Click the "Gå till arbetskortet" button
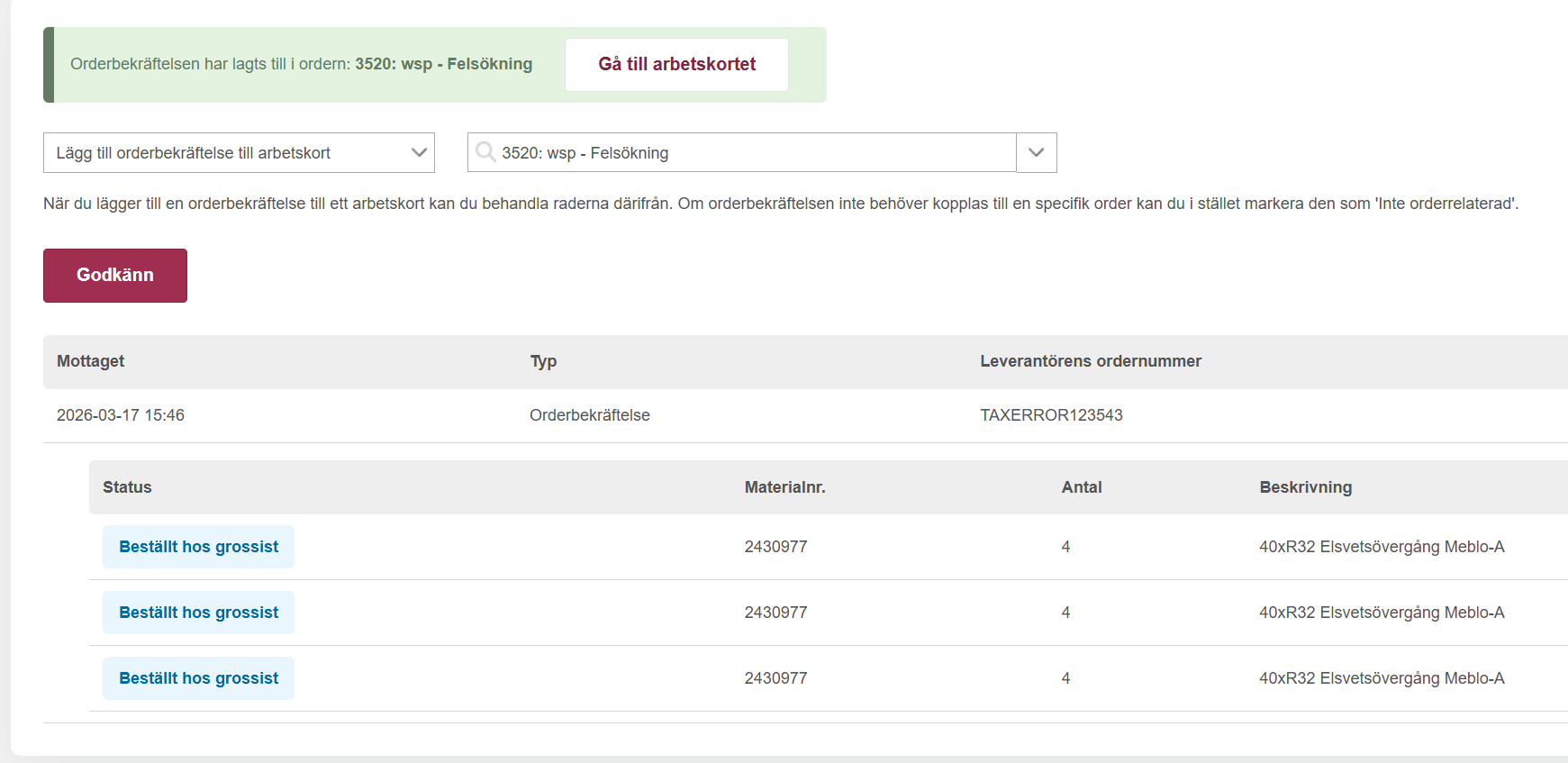1568x763 pixels. coord(676,64)
